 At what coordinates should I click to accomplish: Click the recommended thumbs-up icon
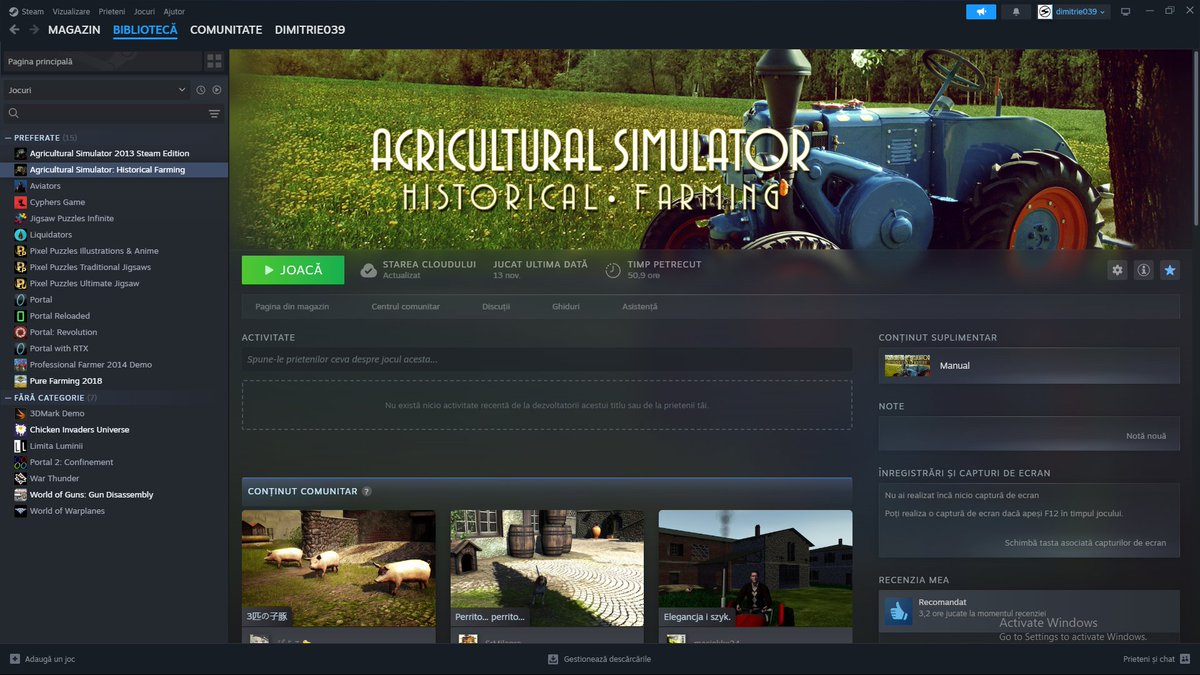pos(898,611)
